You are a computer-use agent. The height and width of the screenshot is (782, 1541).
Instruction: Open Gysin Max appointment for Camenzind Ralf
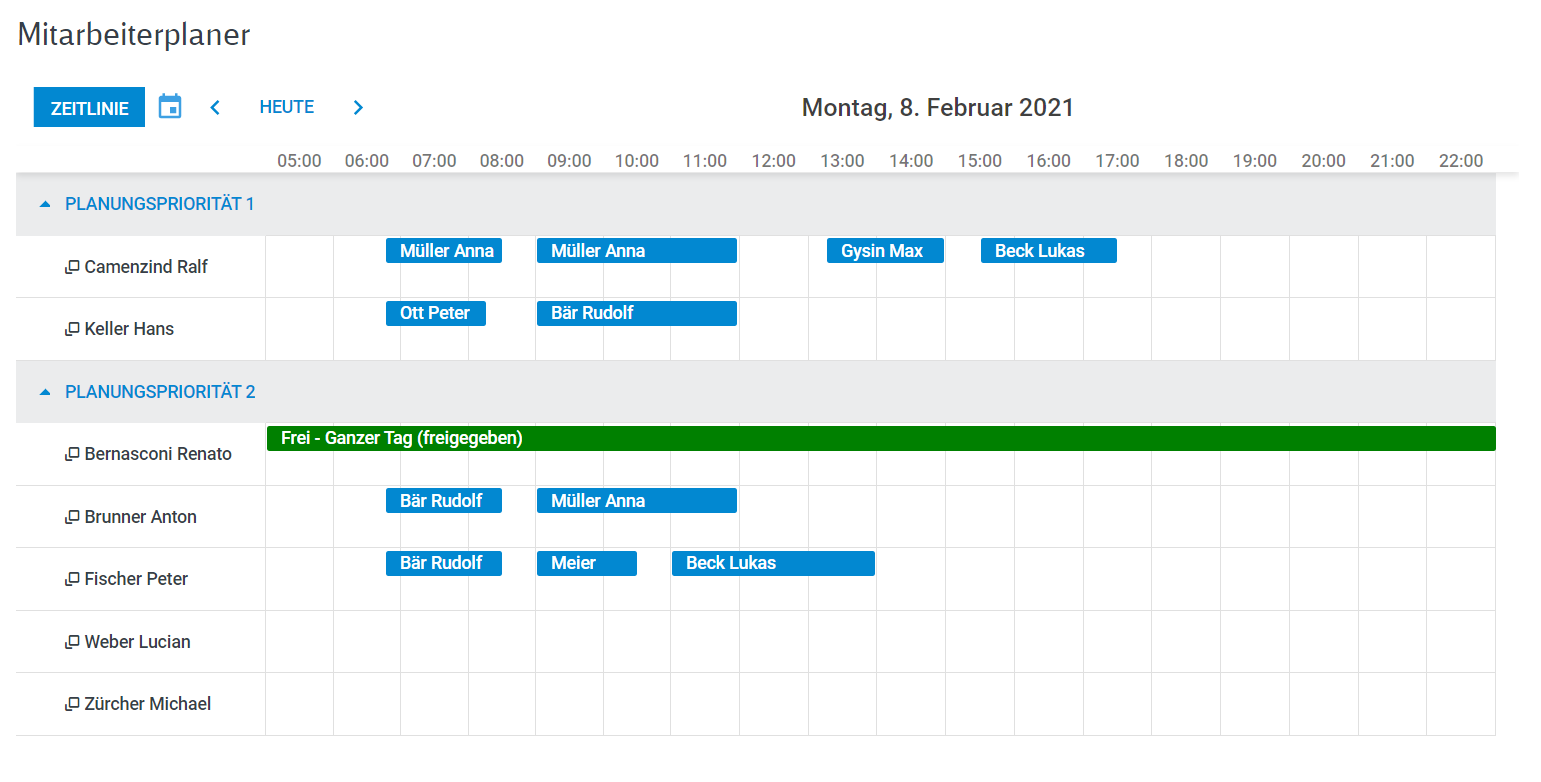(x=885, y=251)
